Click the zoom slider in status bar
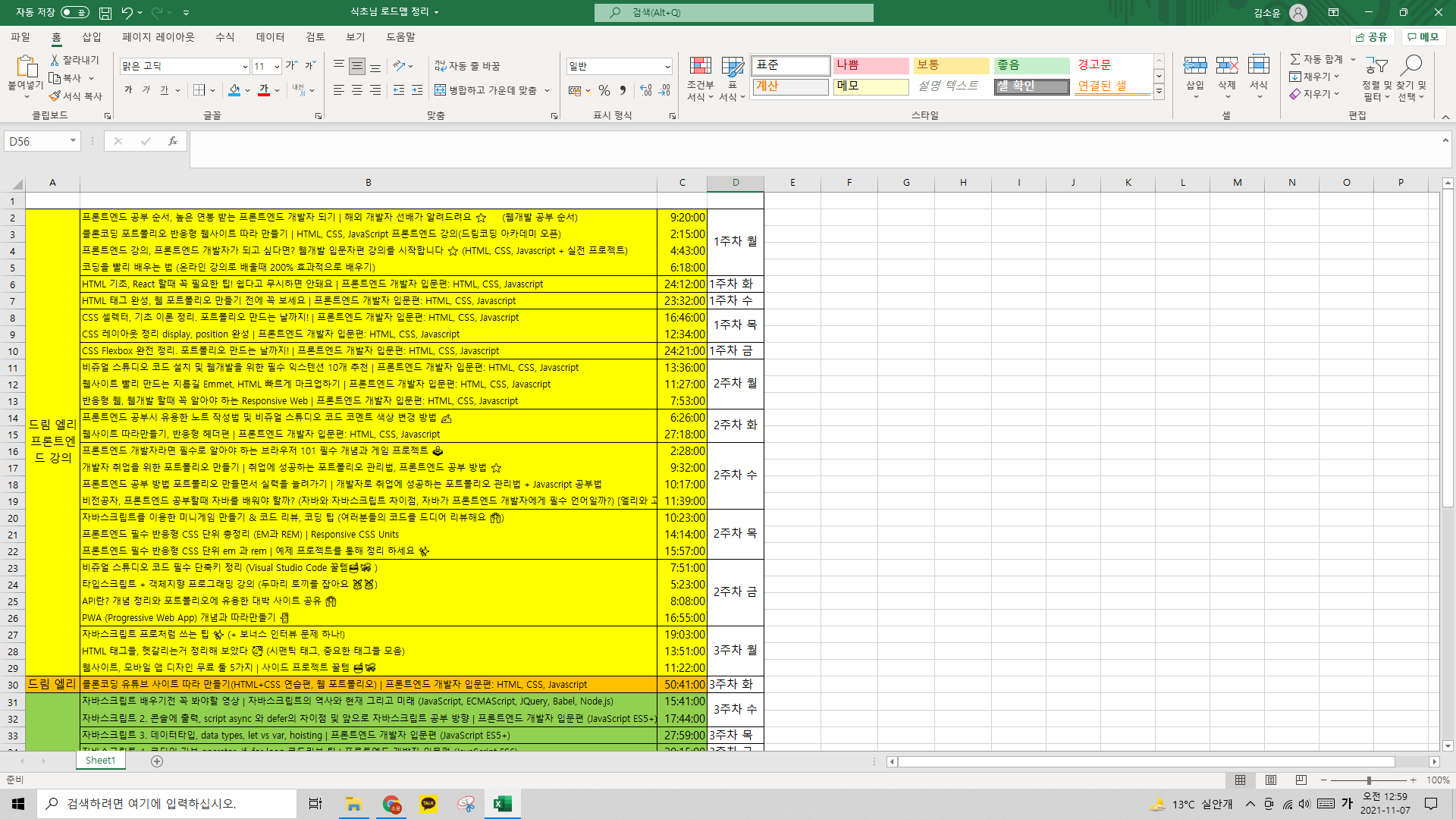This screenshot has width=1456, height=819. pos(1369,780)
